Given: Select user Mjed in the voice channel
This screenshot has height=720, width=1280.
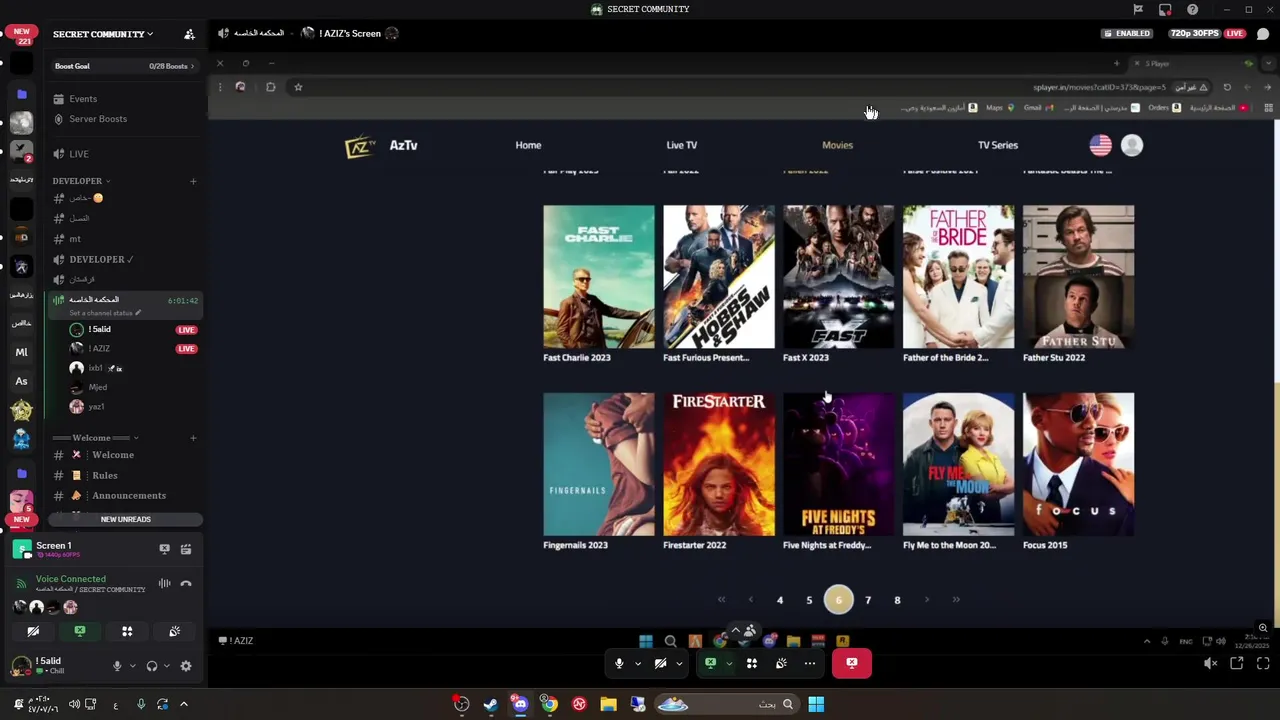Looking at the screenshot, I should click(x=97, y=387).
